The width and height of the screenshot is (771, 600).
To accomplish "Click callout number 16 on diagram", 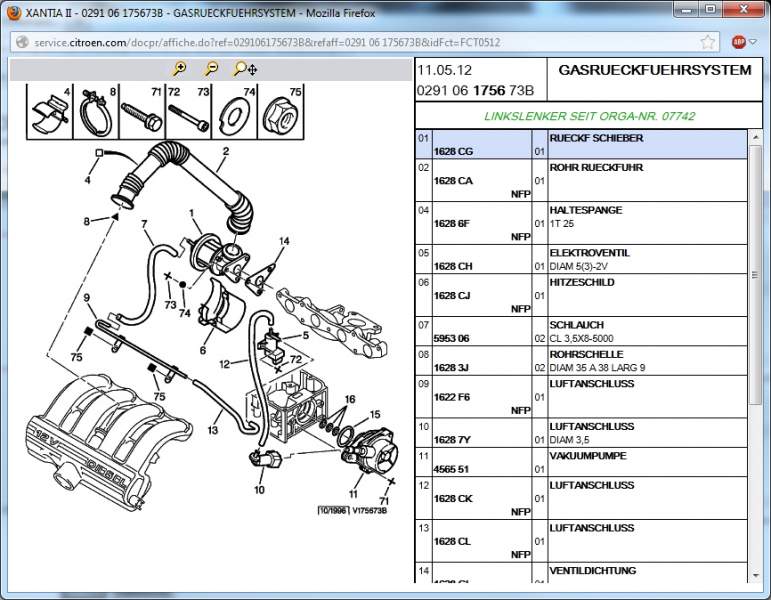I will [350, 399].
